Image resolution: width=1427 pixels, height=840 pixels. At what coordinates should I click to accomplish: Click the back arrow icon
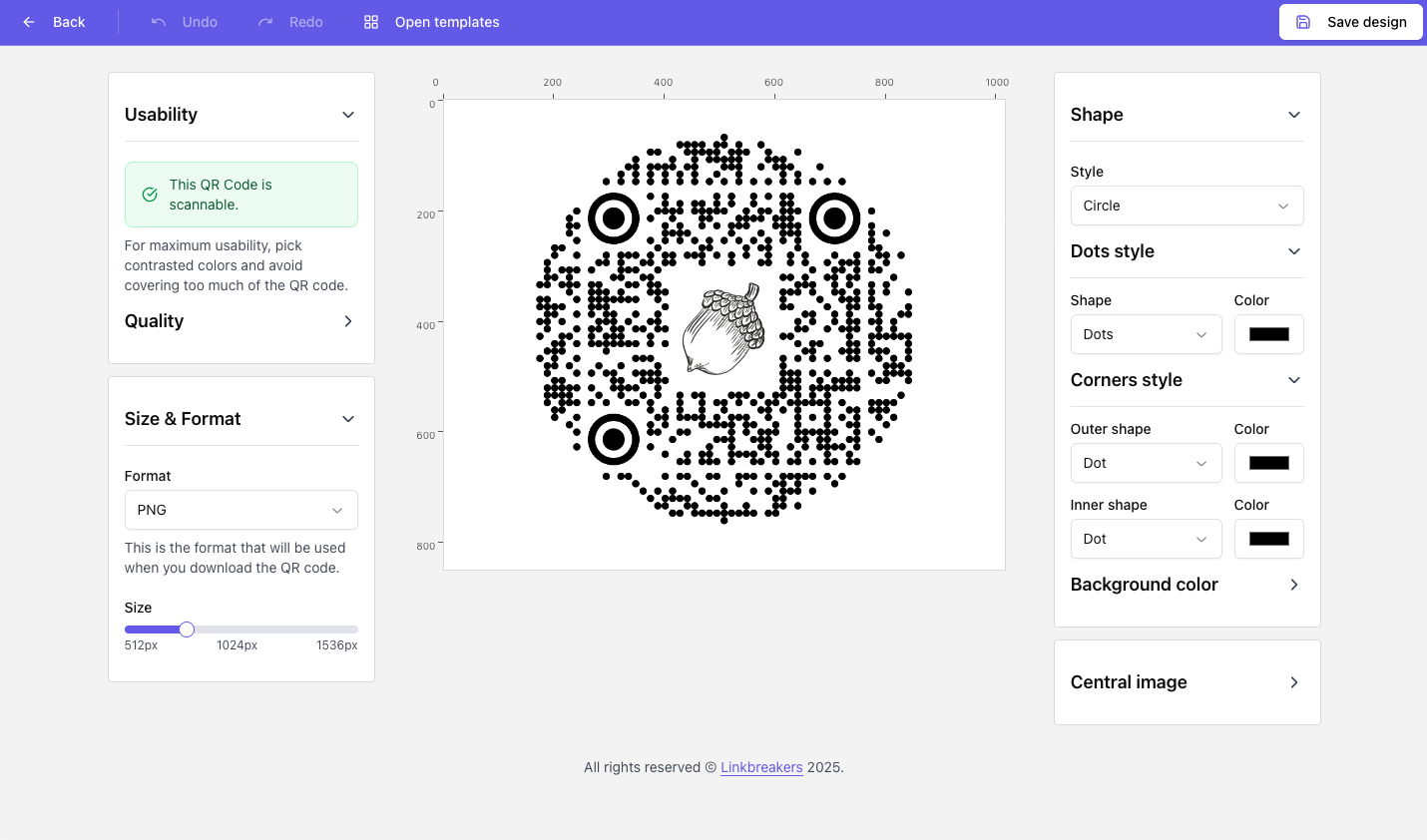pos(29,22)
